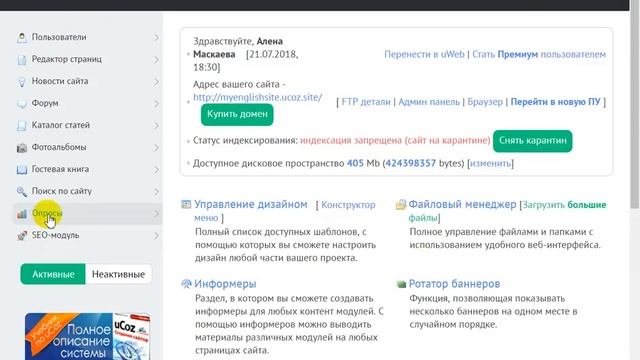
Task: Open Файловый менеджер section
Action: click(x=462, y=204)
